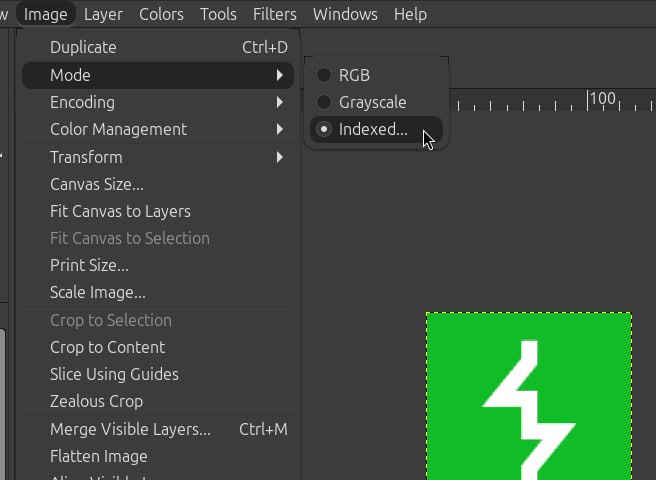Expand the Transform submenu
Viewport: 656px width, 480px height.
158,157
